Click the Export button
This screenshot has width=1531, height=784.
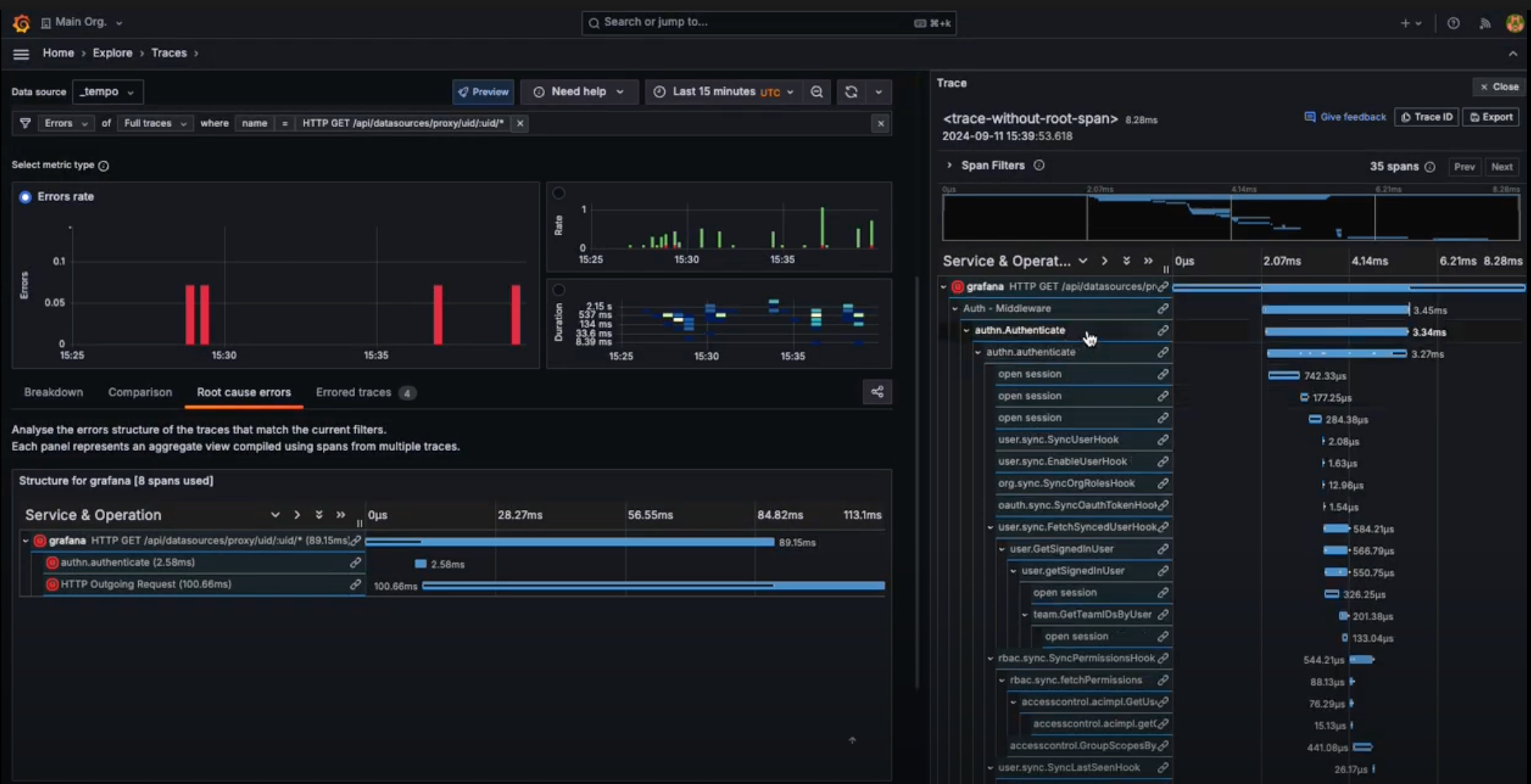pyautogui.click(x=1492, y=117)
